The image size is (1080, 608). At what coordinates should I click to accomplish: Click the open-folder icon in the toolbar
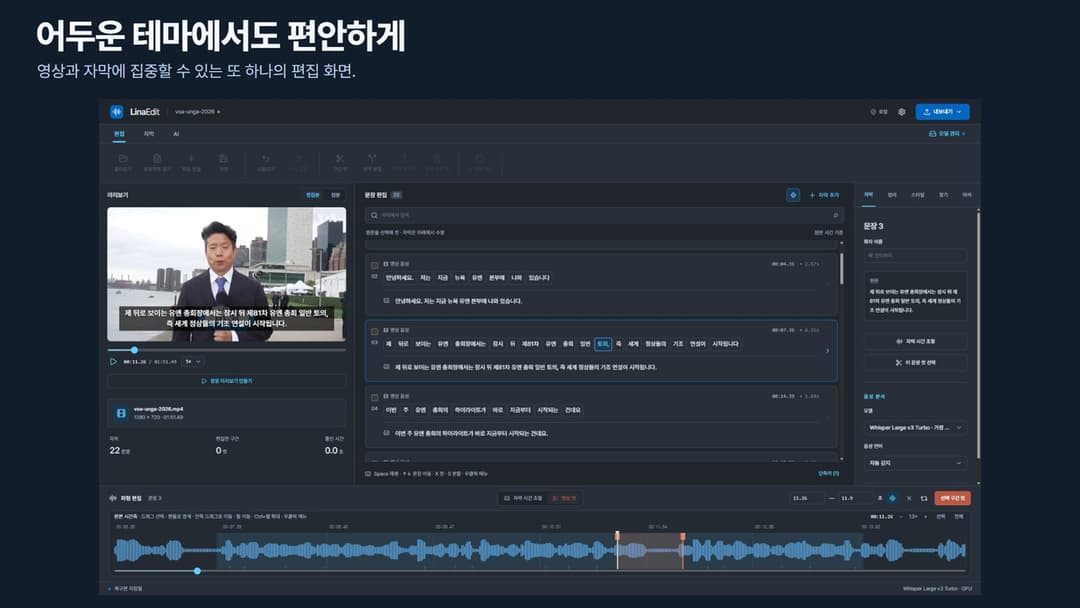tap(123, 159)
